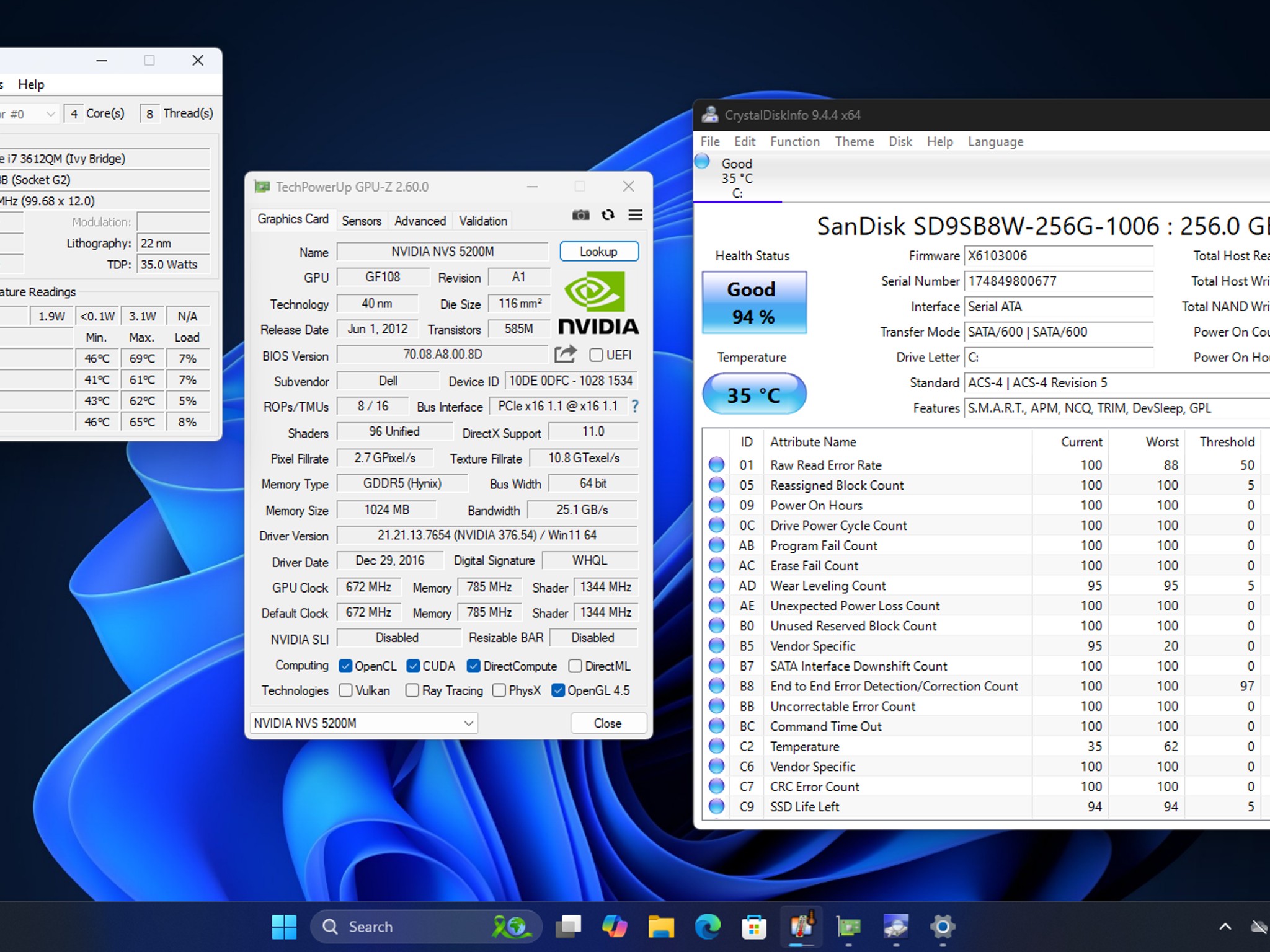1270x952 pixels.
Task: Open Help menu in the CPU window
Action: click(31, 84)
